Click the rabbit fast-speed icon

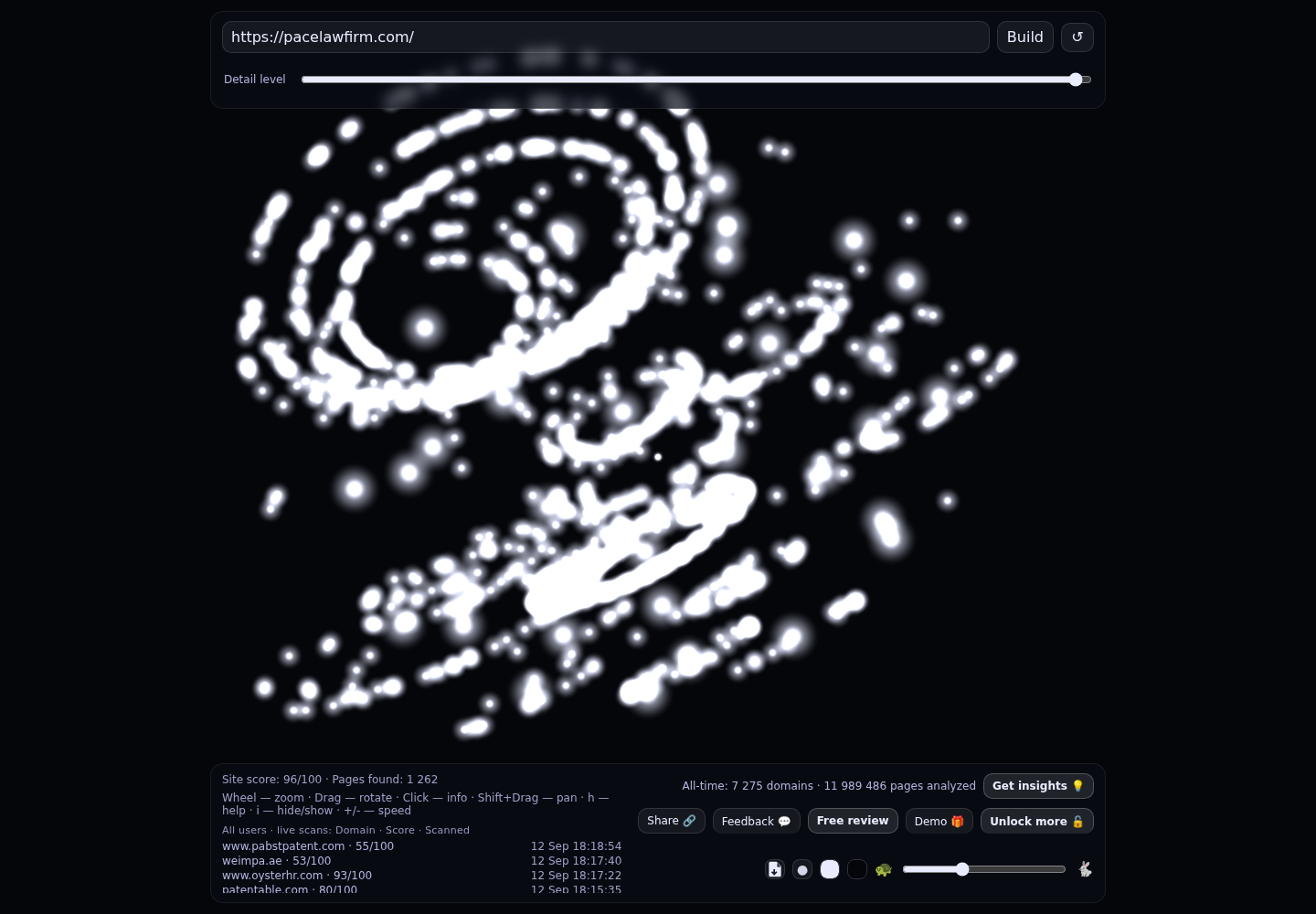tap(1085, 869)
